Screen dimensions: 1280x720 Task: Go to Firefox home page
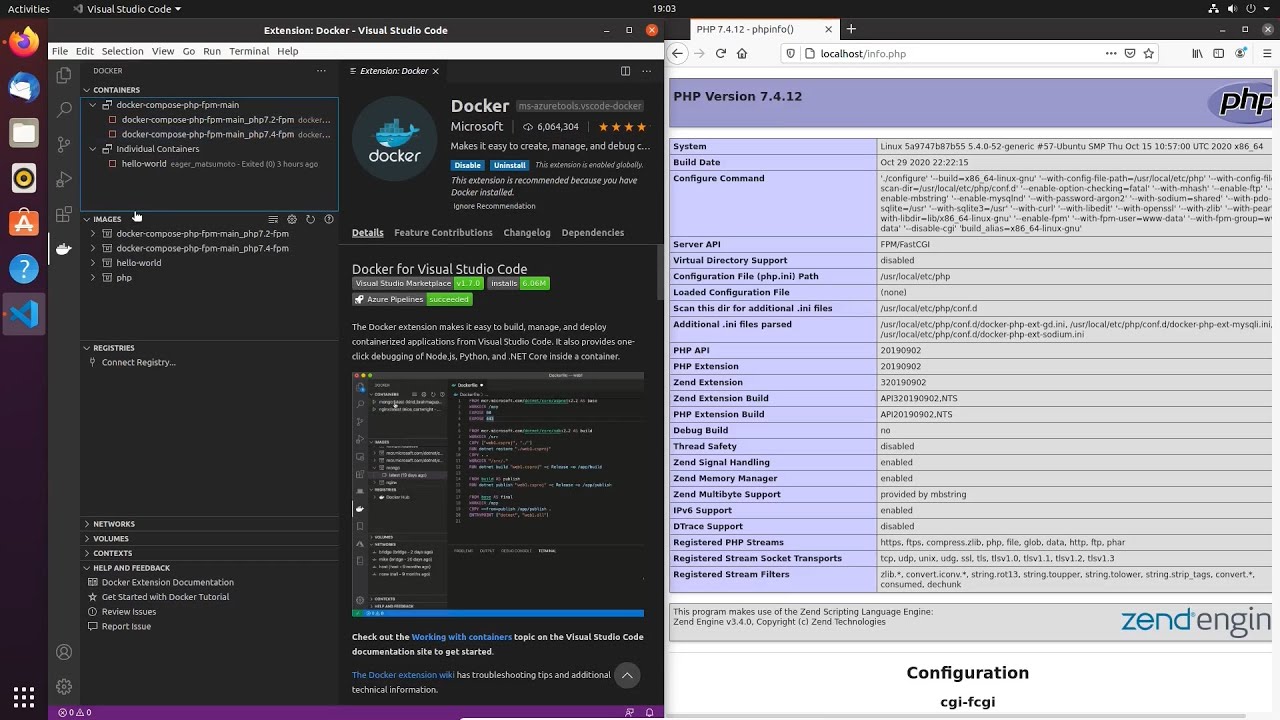click(742, 53)
